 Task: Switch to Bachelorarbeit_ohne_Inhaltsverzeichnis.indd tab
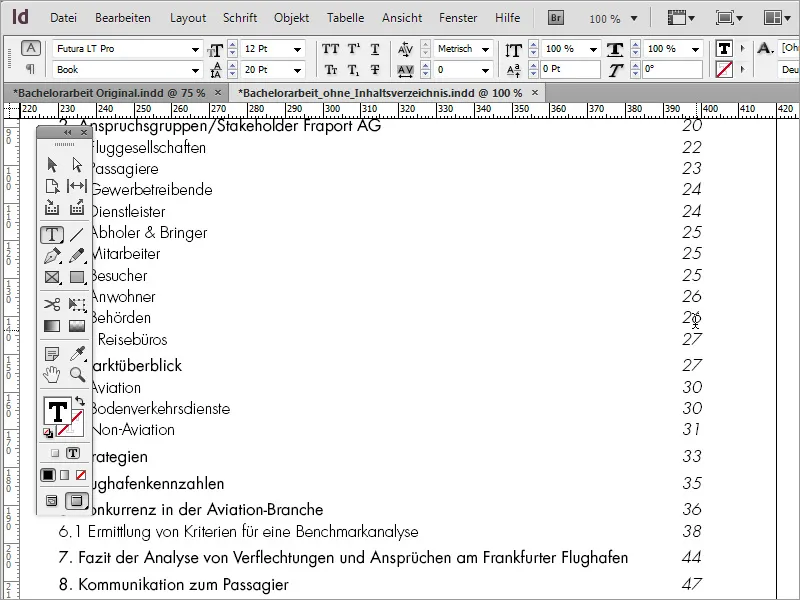pyautogui.click(x=380, y=93)
